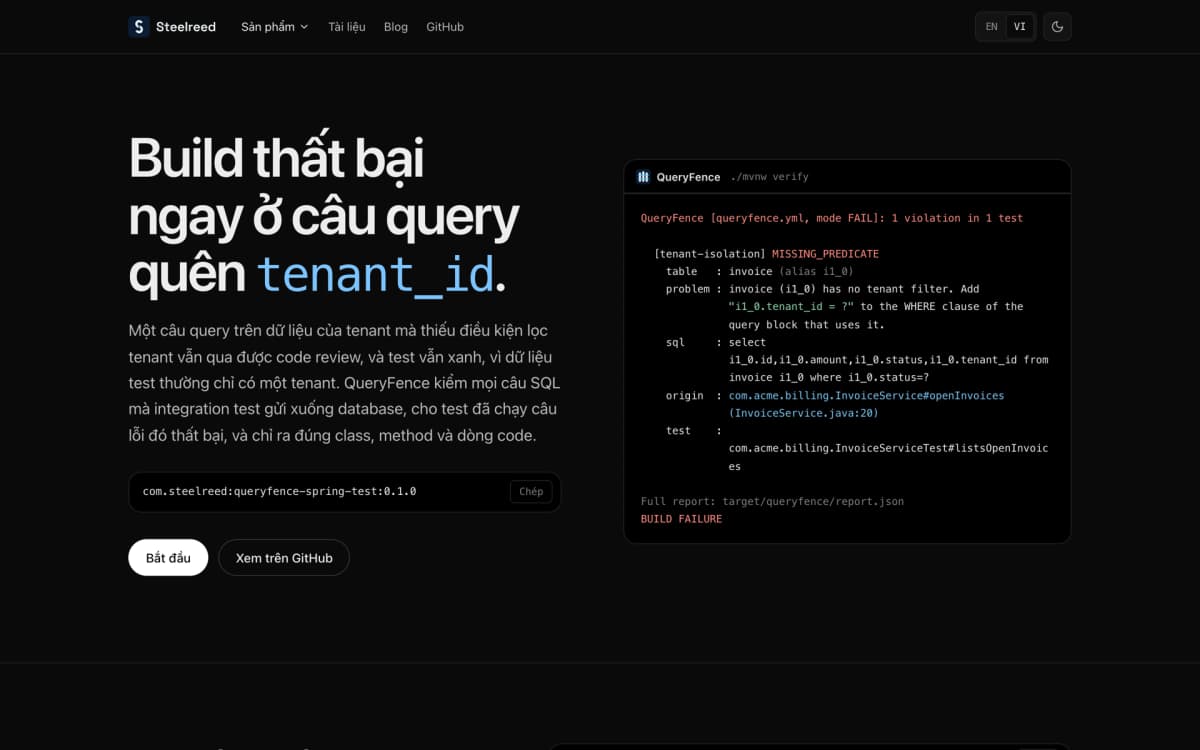
Task: Go to the Blog page
Action: pos(396,27)
